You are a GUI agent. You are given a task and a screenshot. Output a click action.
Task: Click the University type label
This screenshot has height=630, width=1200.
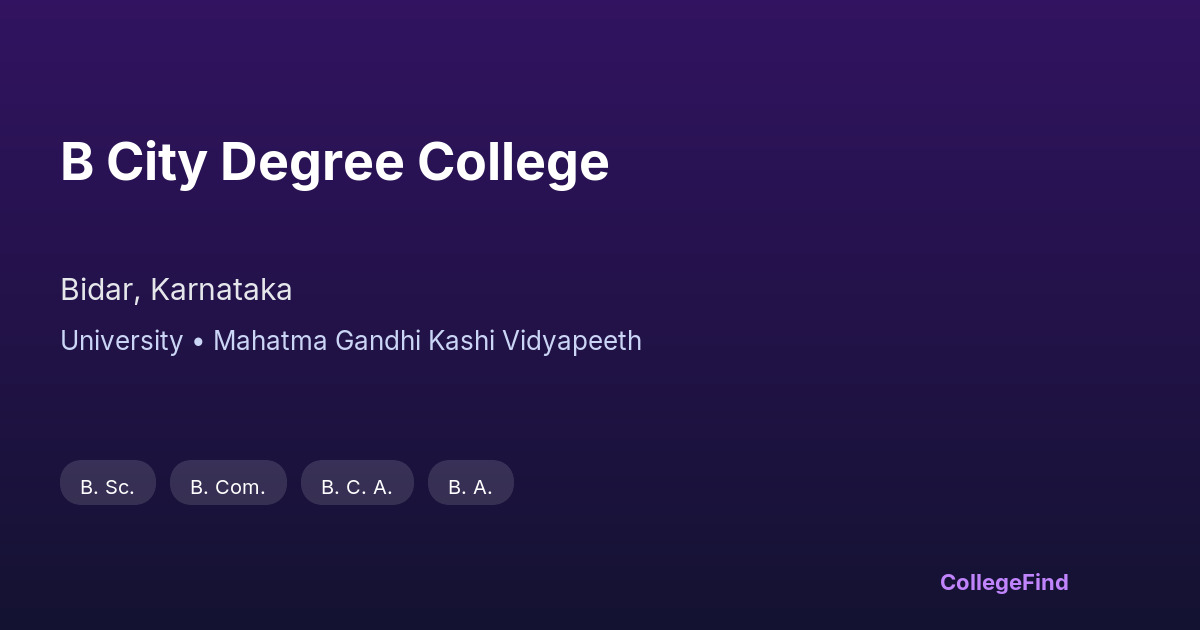[x=121, y=341]
